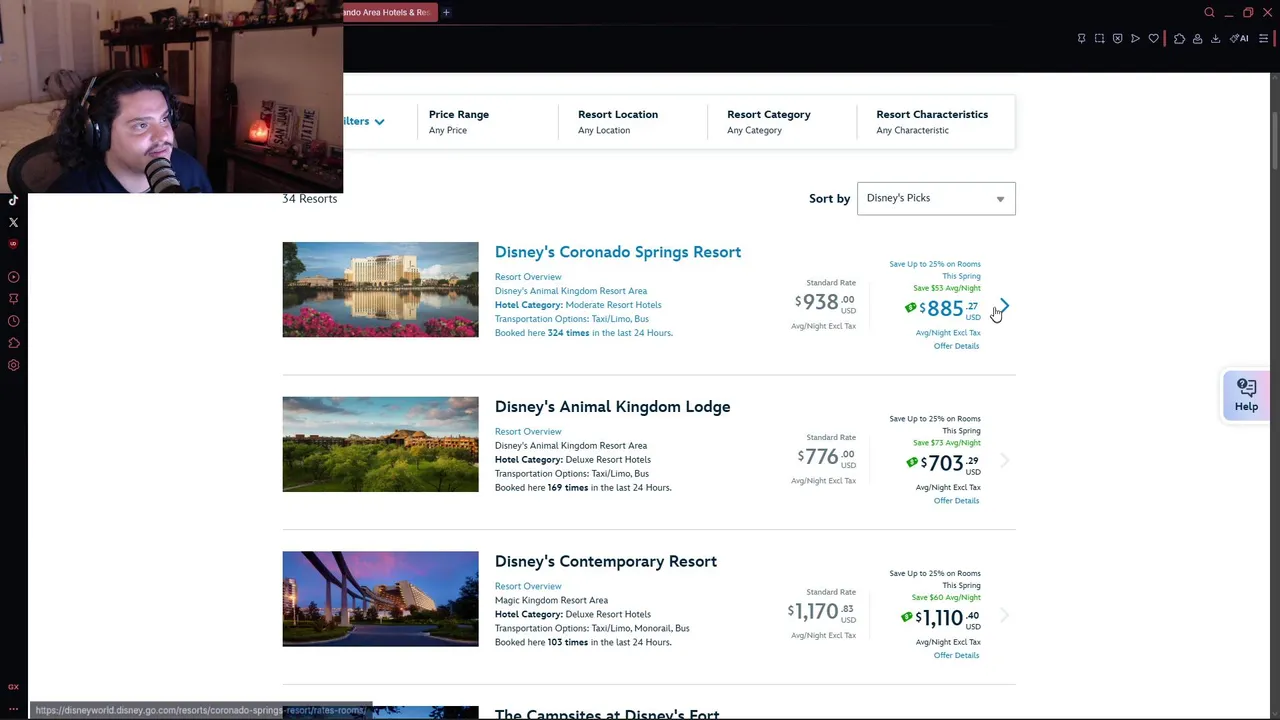1280x720 pixels.
Task: Open History clock icon in the sidebar
Action: (13, 321)
